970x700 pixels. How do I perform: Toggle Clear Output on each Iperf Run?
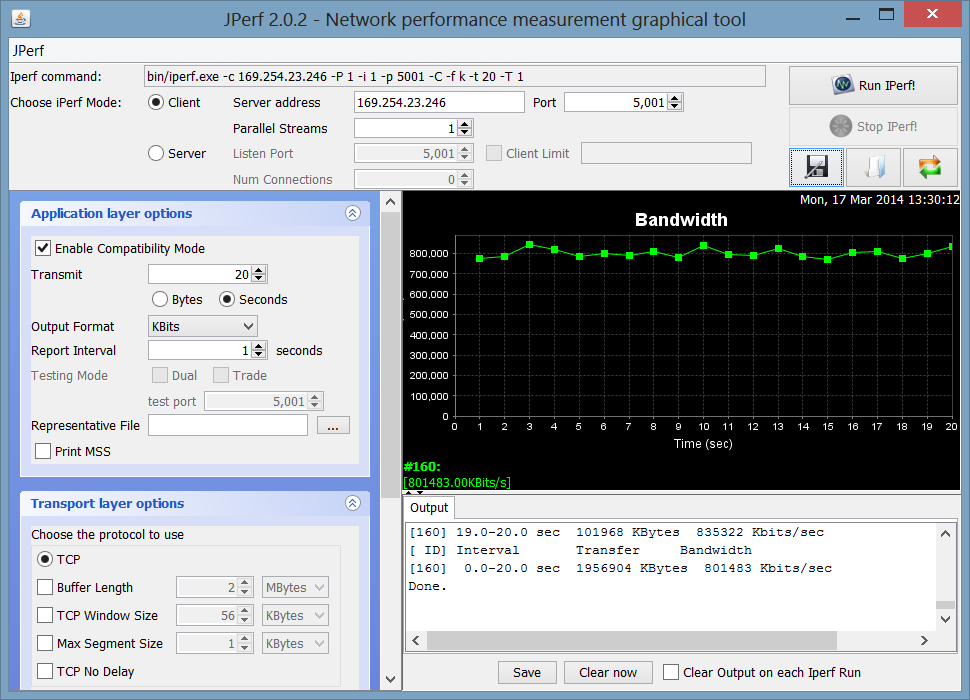tap(671, 672)
